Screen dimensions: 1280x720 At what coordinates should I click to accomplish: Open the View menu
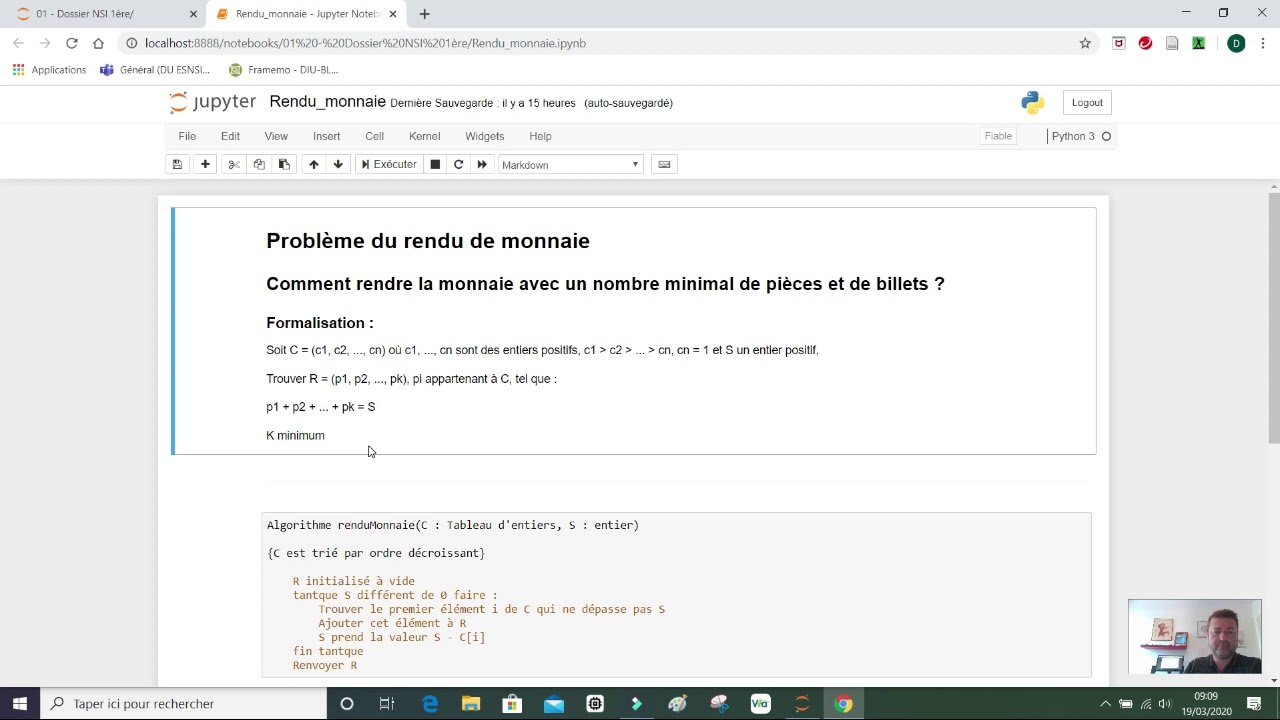[276, 136]
